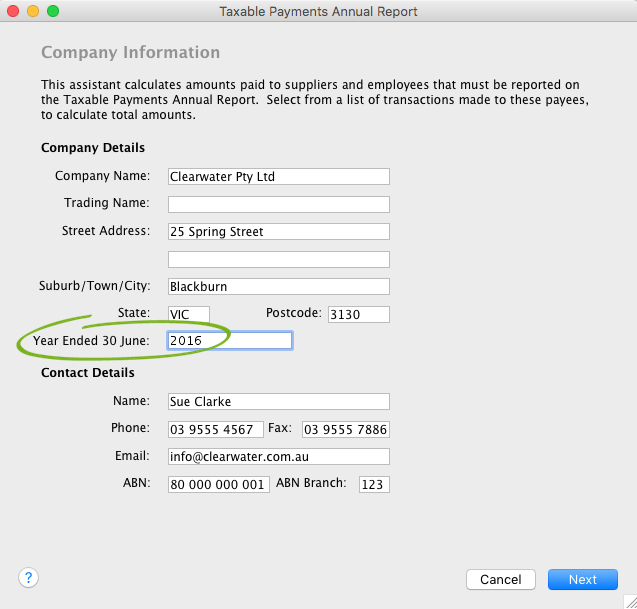Close the window with red button
This screenshot has height=609, width=637.
tap(13, 11)
